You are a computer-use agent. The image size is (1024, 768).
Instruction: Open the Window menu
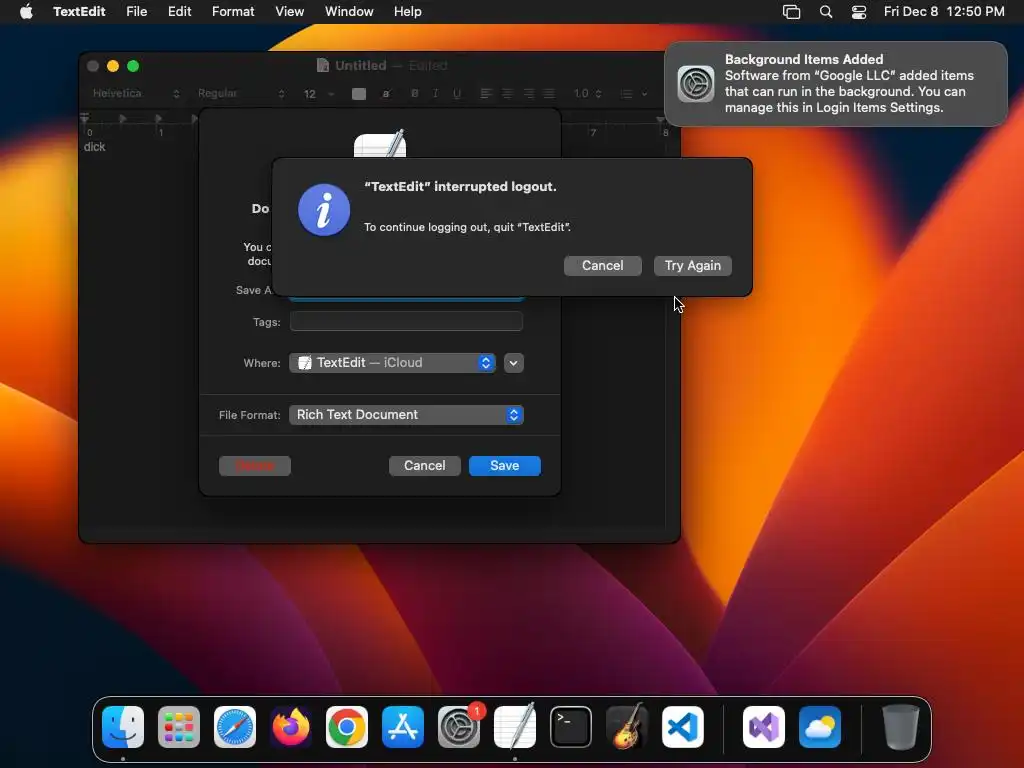[x=349, y=12]
